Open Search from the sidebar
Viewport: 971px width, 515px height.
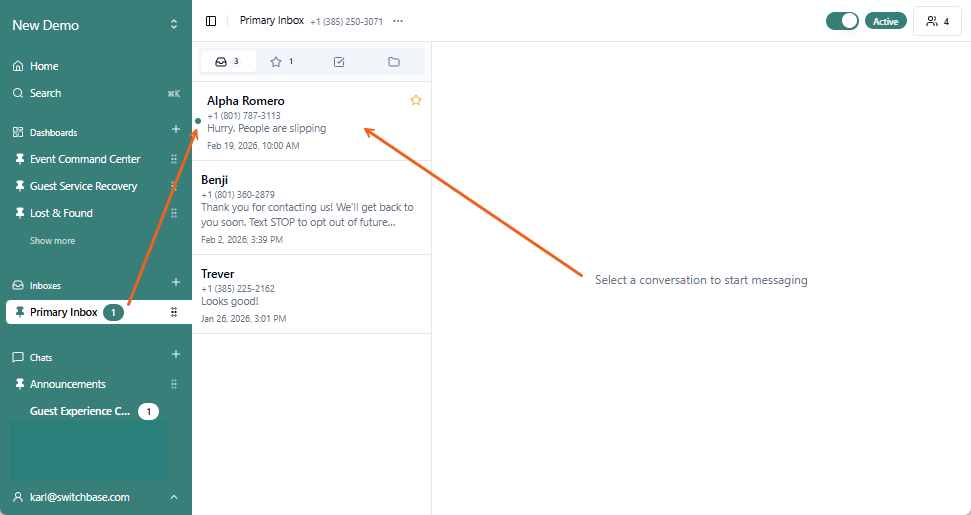(45, 93)
